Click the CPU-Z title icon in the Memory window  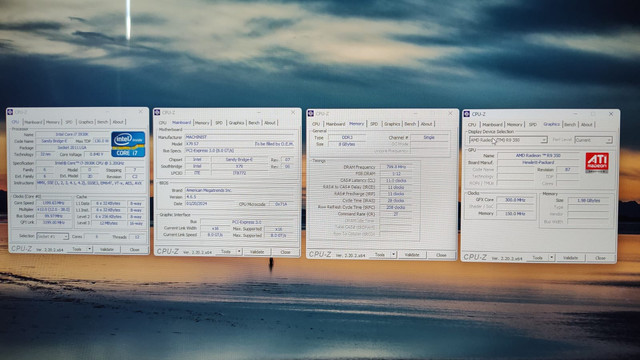click(311, 113)
